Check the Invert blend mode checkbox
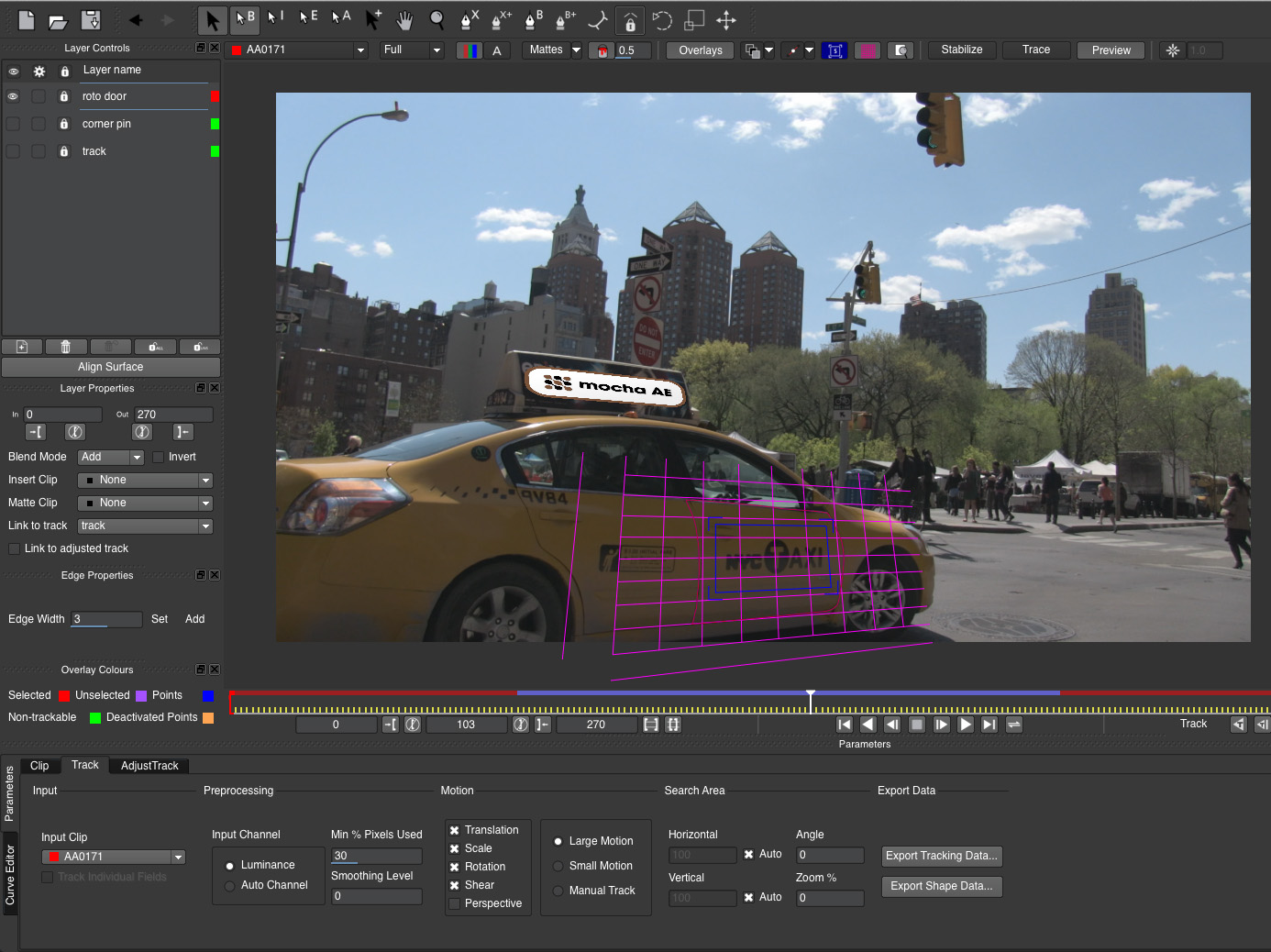This screenshot has width=1271, height=952. (x=159, y=457)
